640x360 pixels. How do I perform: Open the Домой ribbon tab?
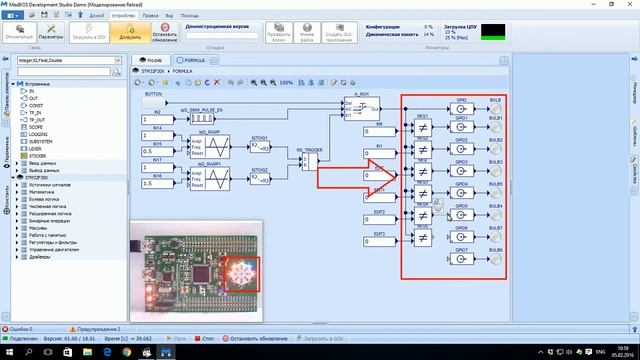pos(97,16)
